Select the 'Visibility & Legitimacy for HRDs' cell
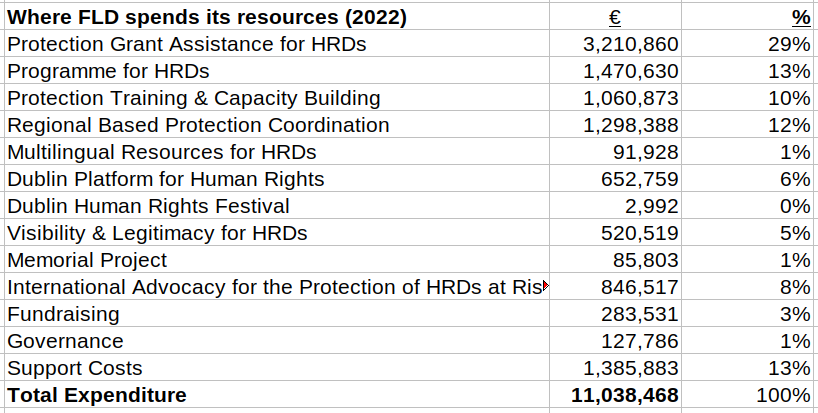The width and height of the screenshot is (818, 413). coord(157,233)
